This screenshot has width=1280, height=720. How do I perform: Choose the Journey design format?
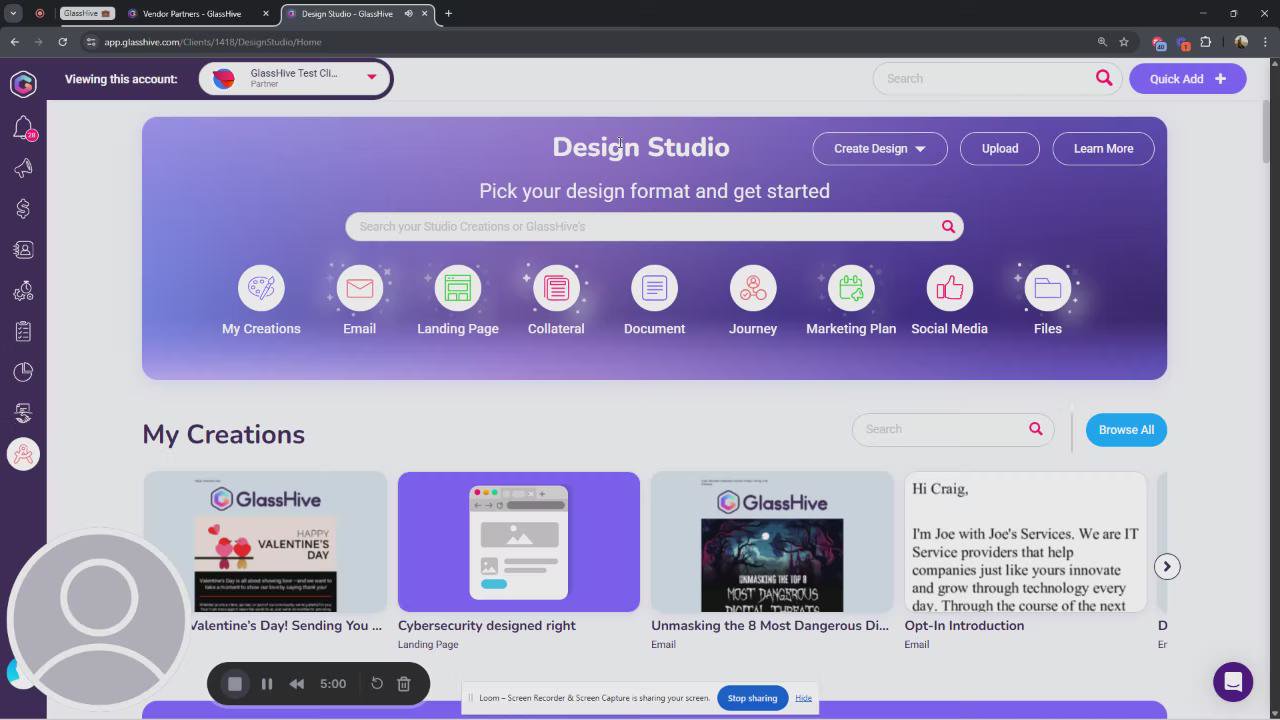(753, 288)
